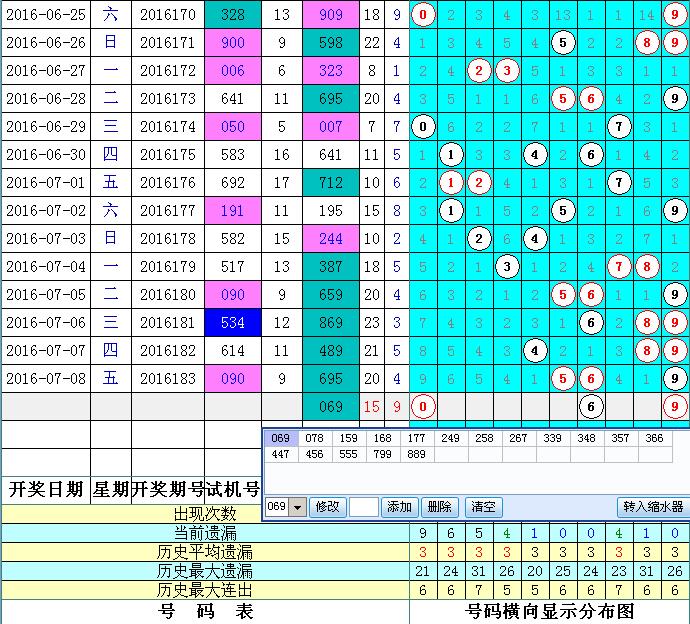Click the 清空 (clear) button

click(x=483, y=507)
